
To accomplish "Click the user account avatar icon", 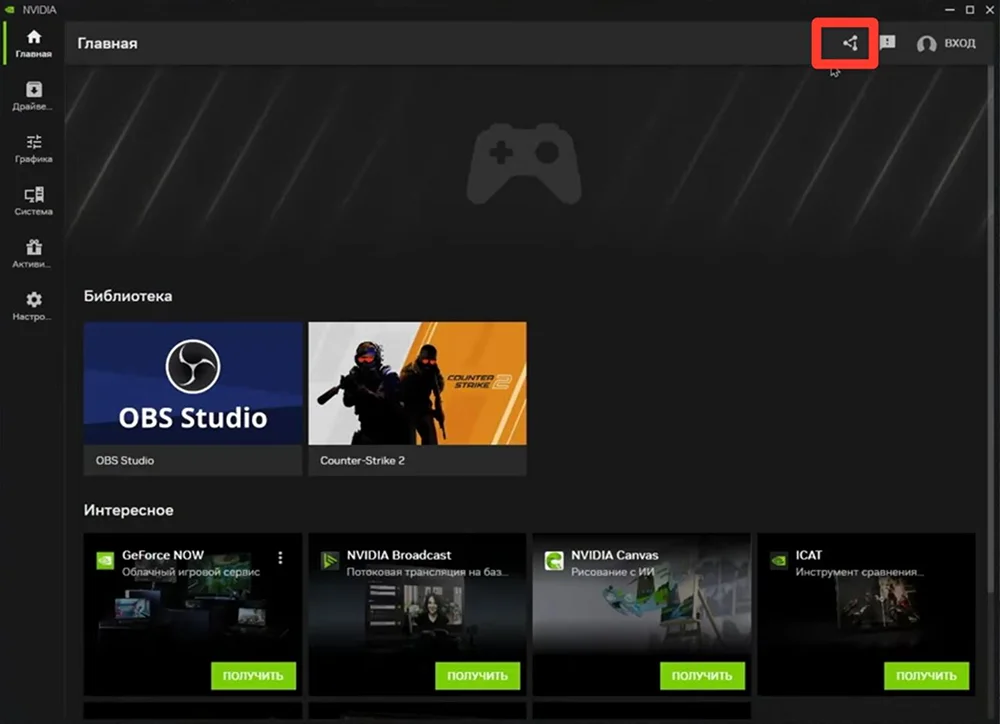I will click(x=926, y=44).
